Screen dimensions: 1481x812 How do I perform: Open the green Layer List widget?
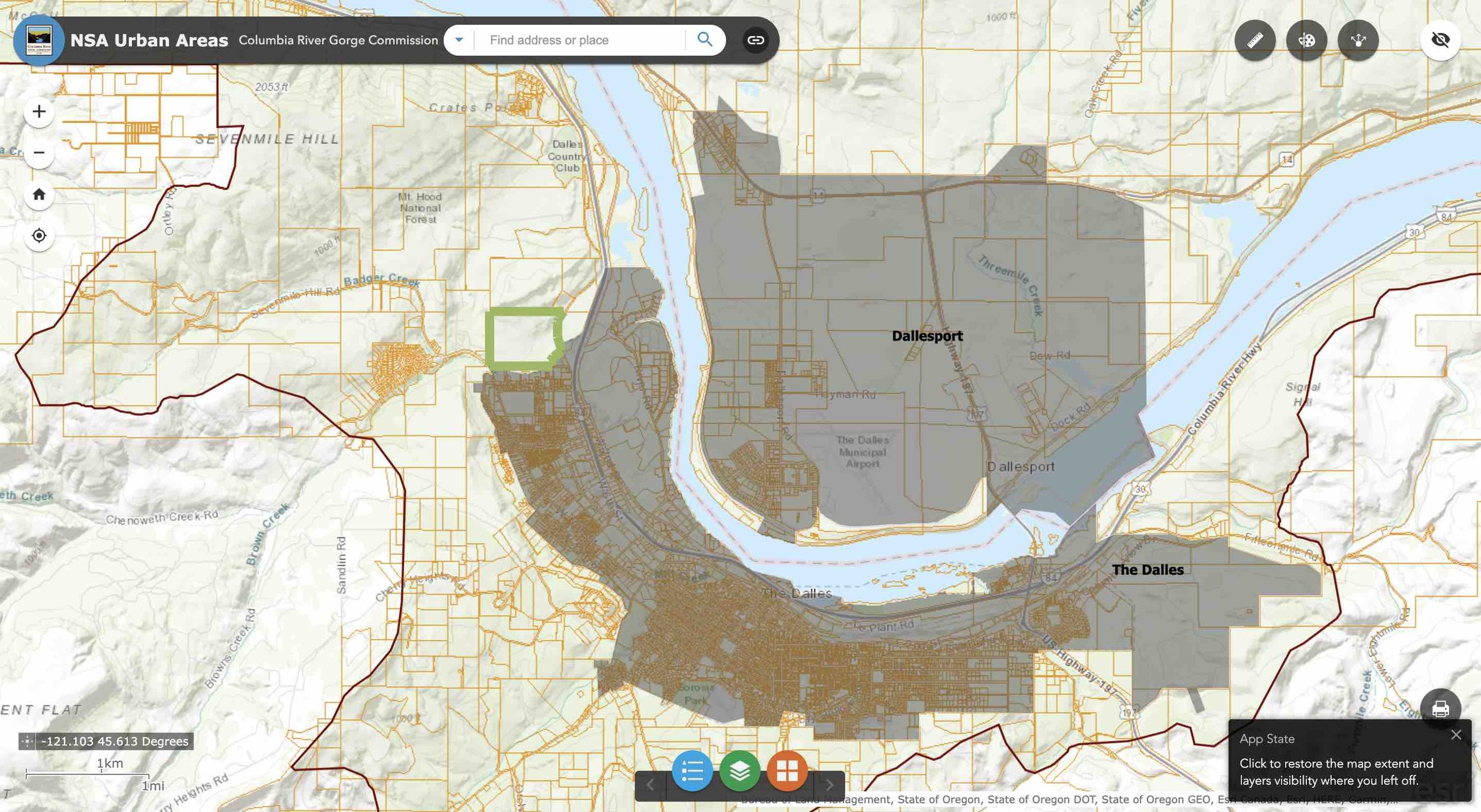739,771
